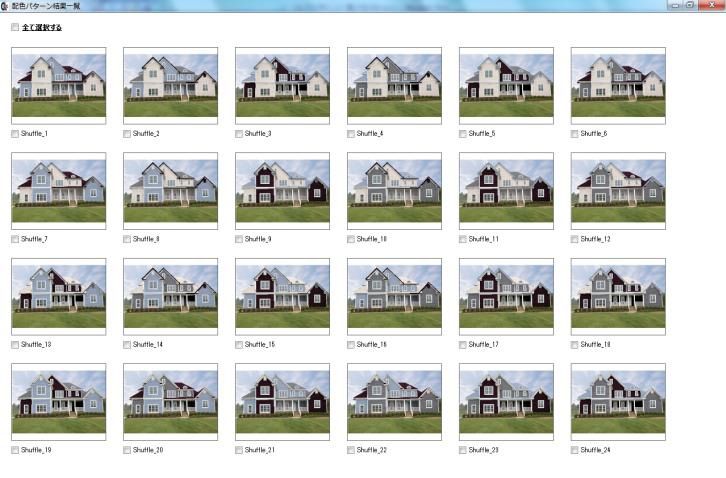This screenshot has height=478, width=726.
Task: View the Shuffle_24 house preview
Action: click(x=619, y=402)
